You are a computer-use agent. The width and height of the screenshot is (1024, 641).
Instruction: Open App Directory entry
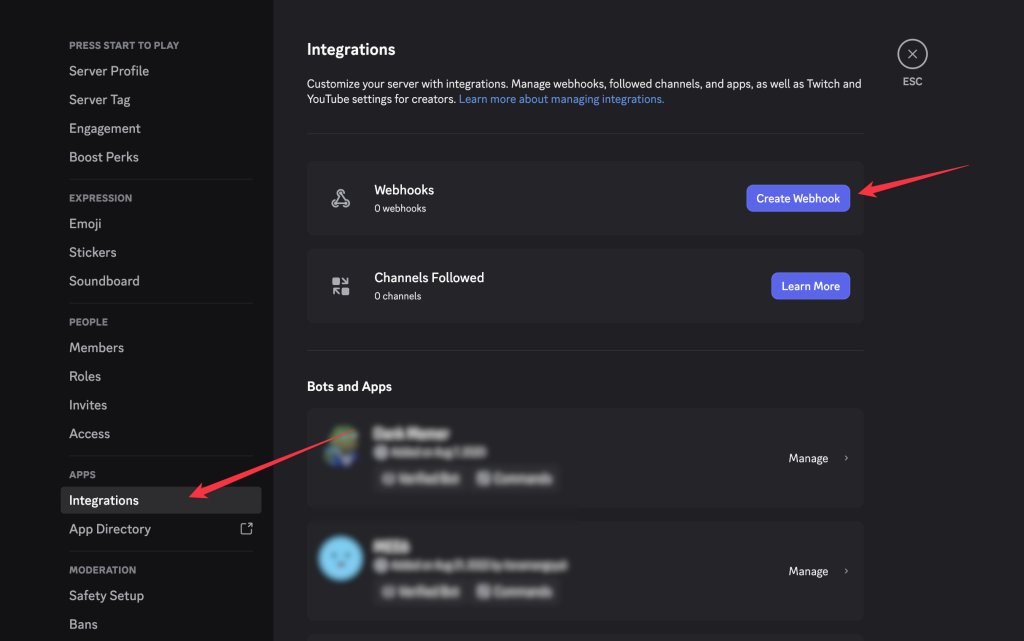(110, 529)
